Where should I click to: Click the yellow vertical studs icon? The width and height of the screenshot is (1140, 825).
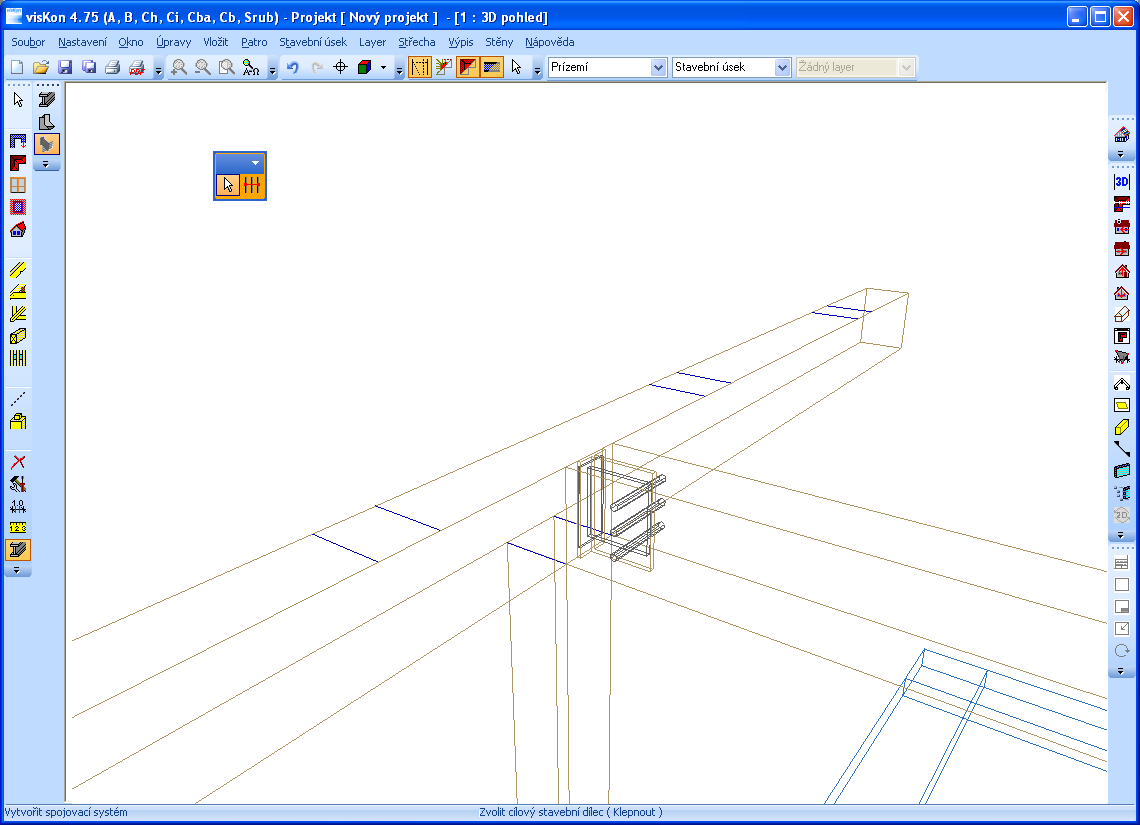click(18, 358)
